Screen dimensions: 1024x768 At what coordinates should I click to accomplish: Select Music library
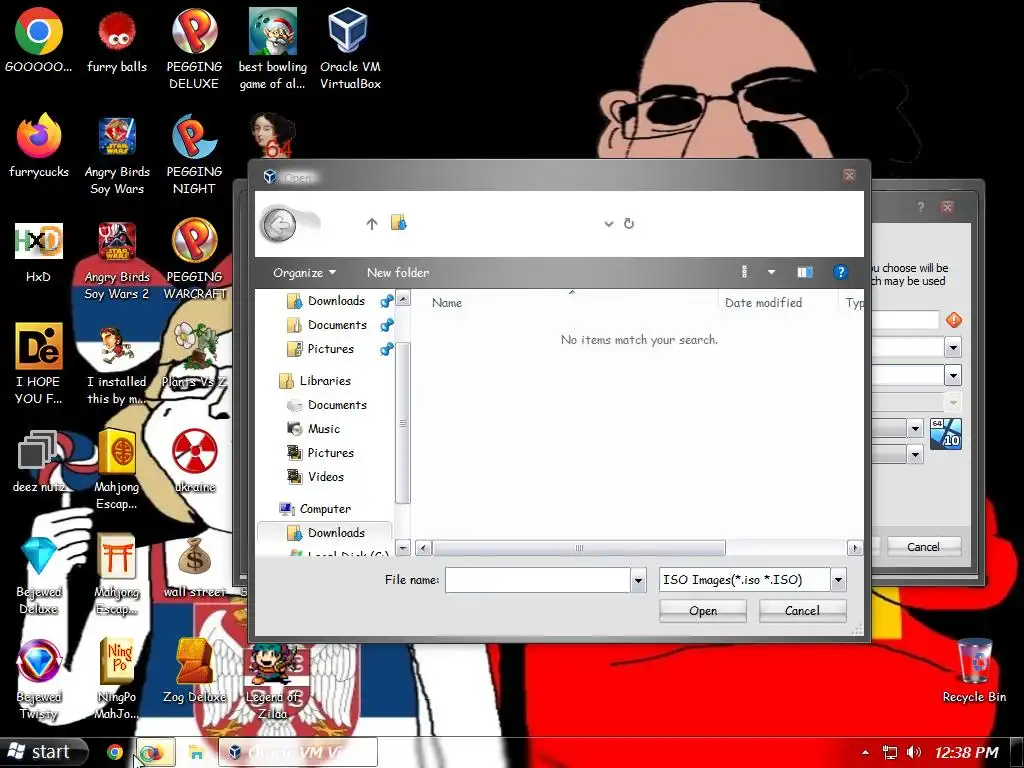click(323, 429)
